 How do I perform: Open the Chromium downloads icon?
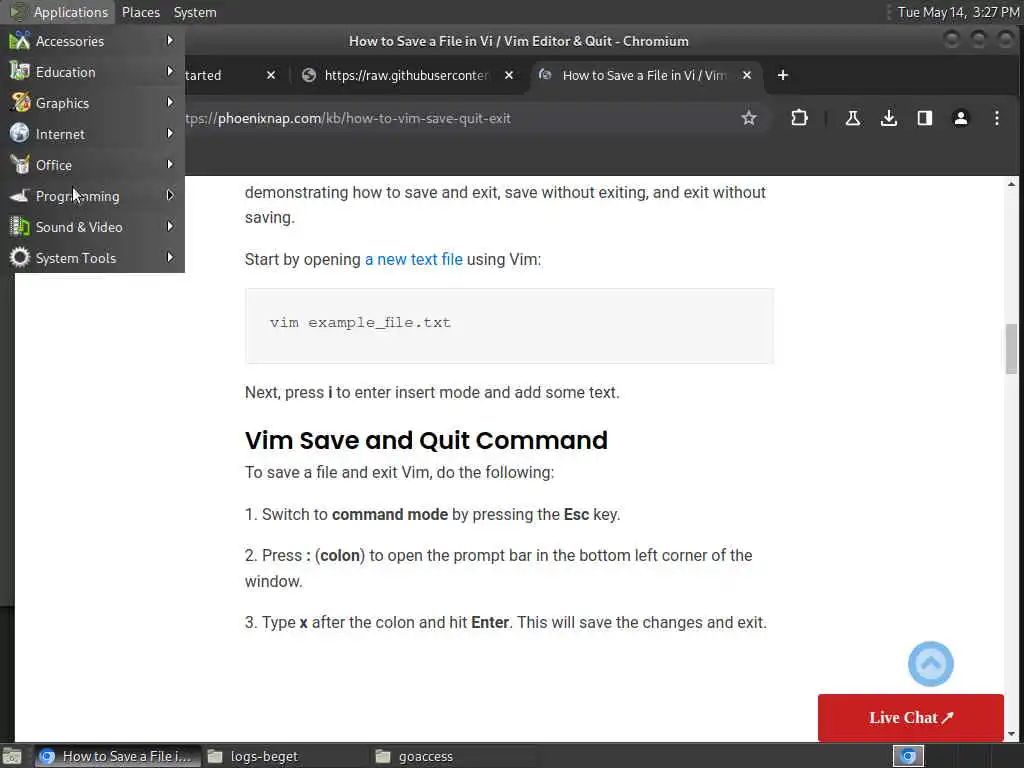coord(888,118)
